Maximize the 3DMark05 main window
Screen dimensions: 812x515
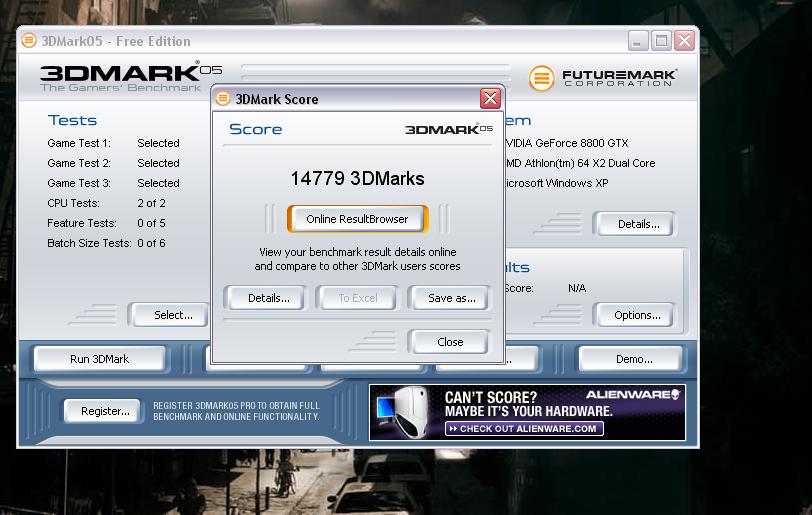click(x=661, y=40)
